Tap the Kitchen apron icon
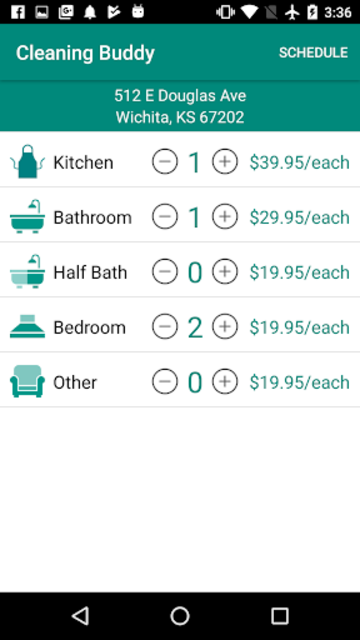The image size is (360, 640). click(x=27, y=162)
